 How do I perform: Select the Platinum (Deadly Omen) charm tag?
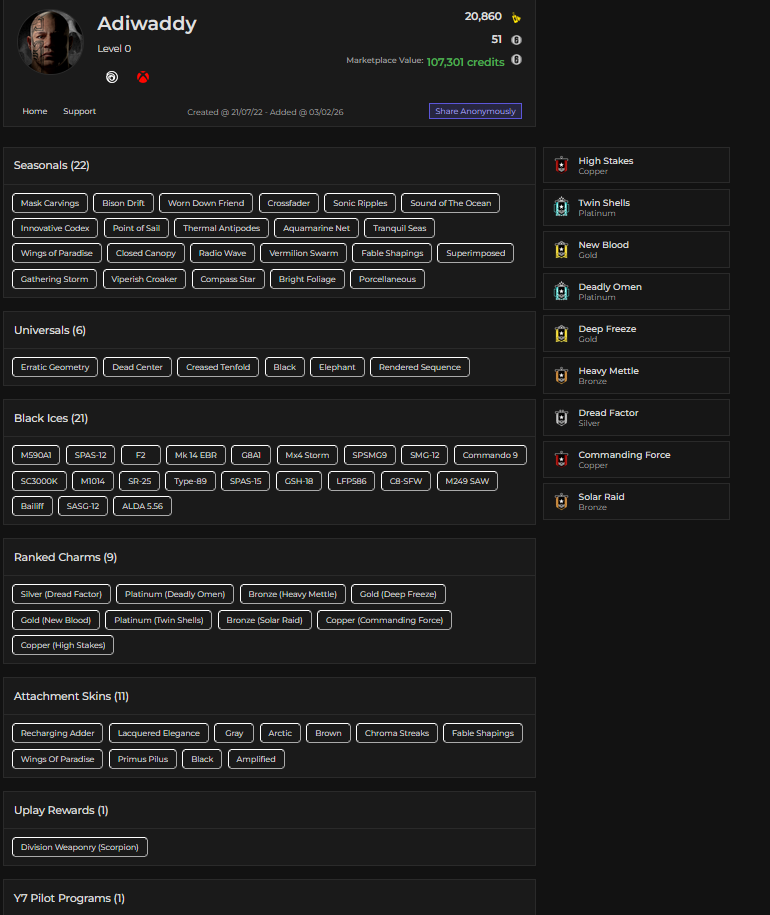[x=174, y=594]
